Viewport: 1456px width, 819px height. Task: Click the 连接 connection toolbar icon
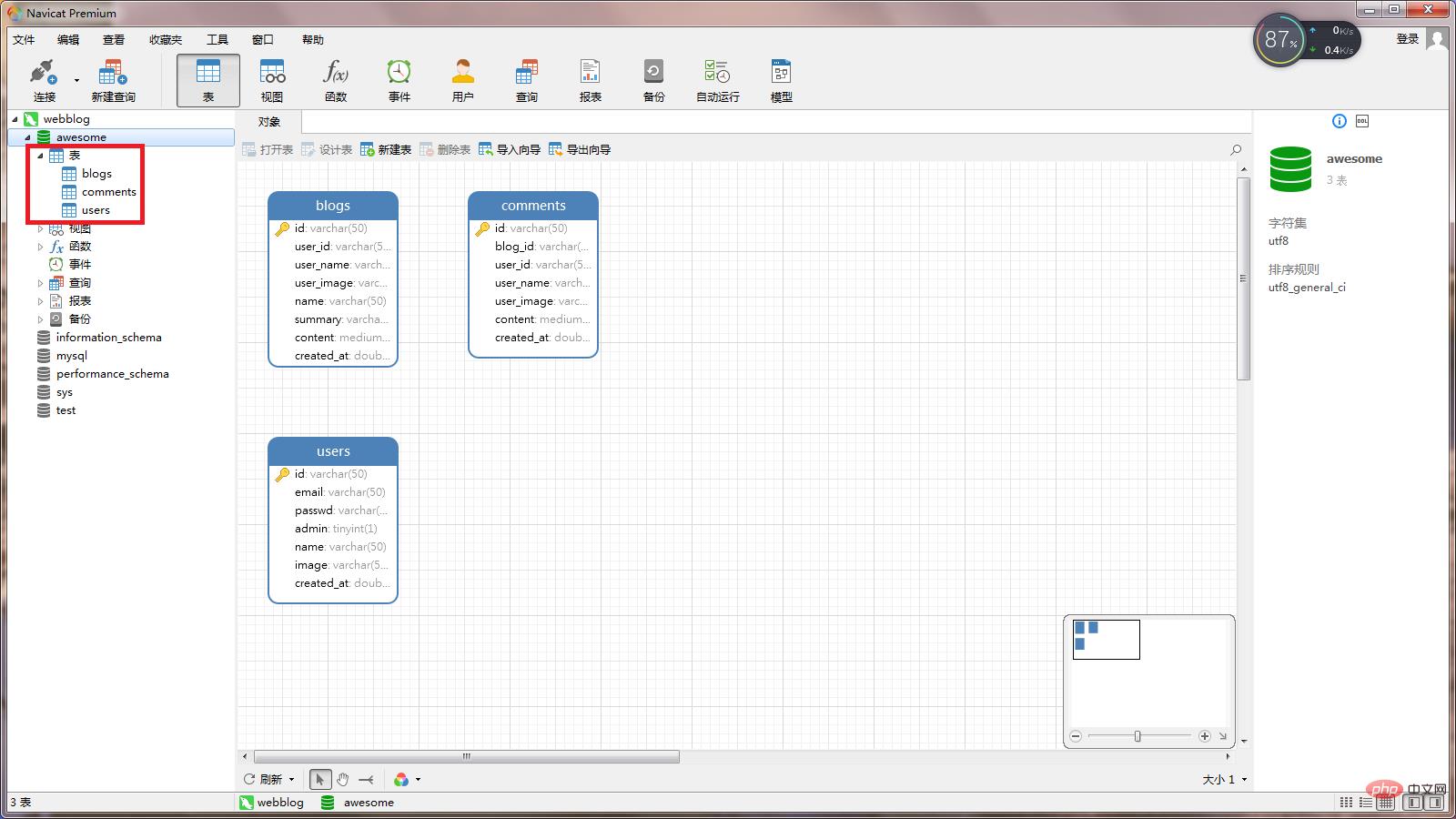click(44, 80)
